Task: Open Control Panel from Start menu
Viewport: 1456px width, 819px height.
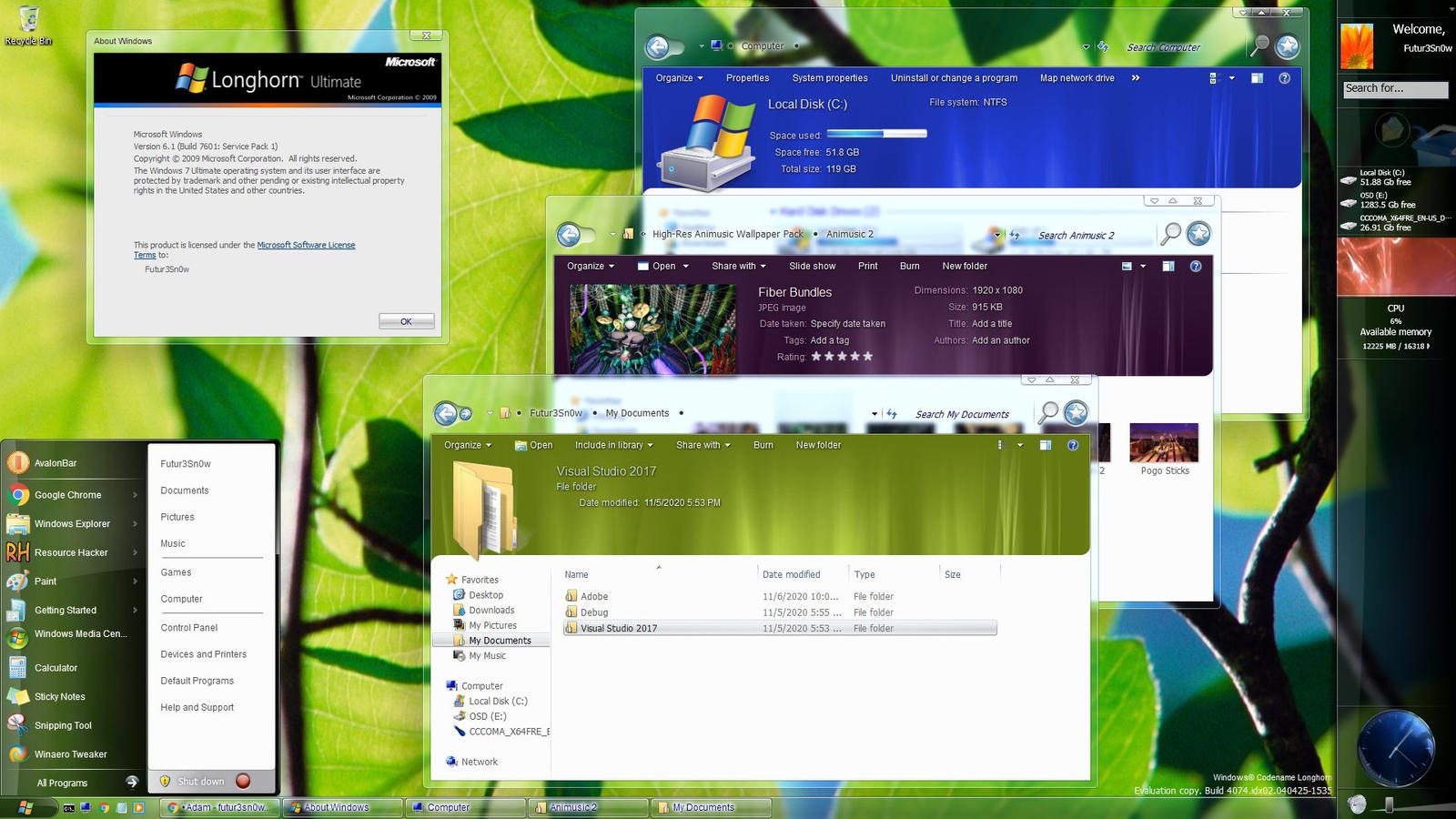Action: click(189, 628)
